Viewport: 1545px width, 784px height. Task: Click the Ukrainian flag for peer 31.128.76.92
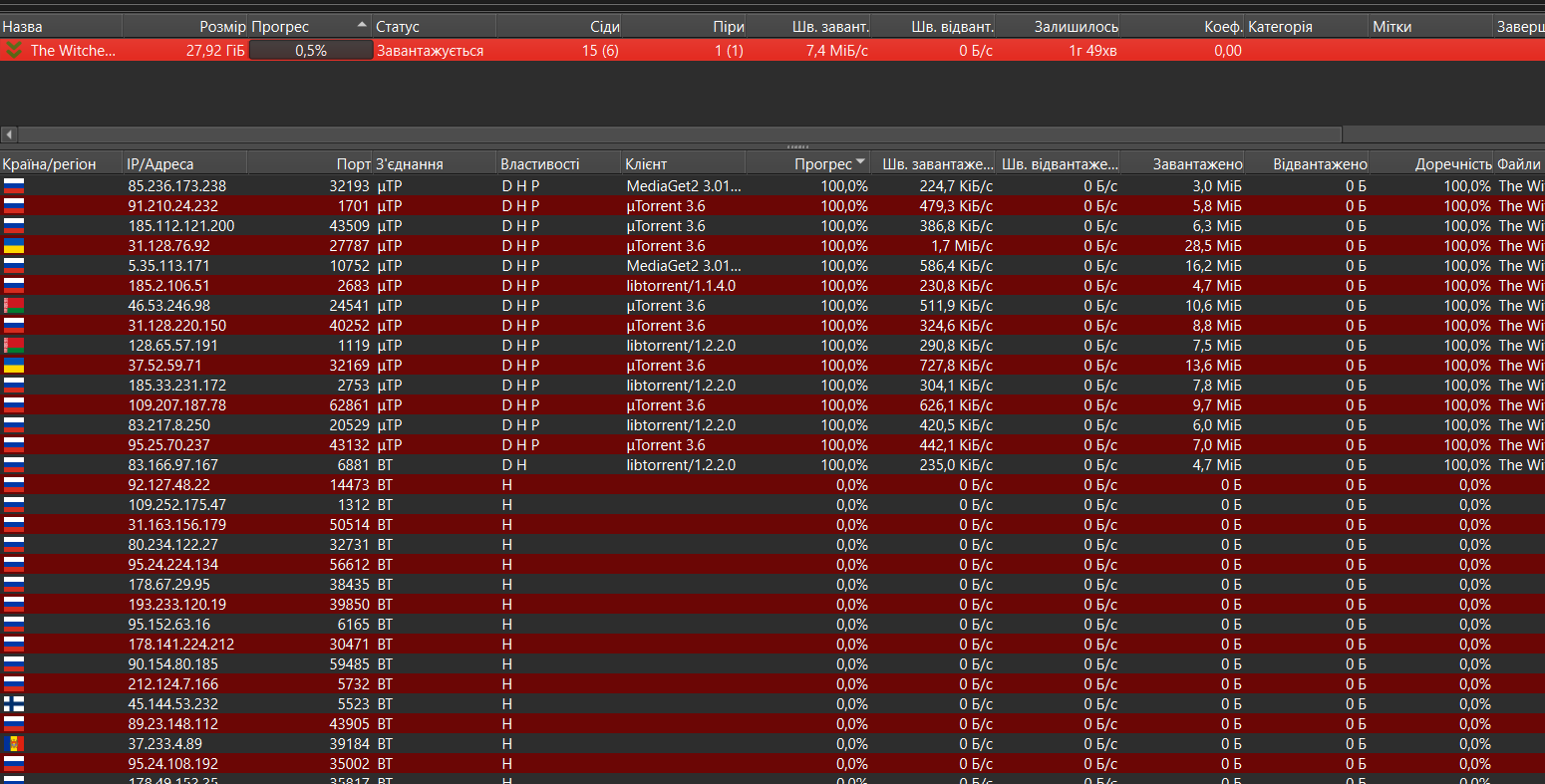(14, 245)
